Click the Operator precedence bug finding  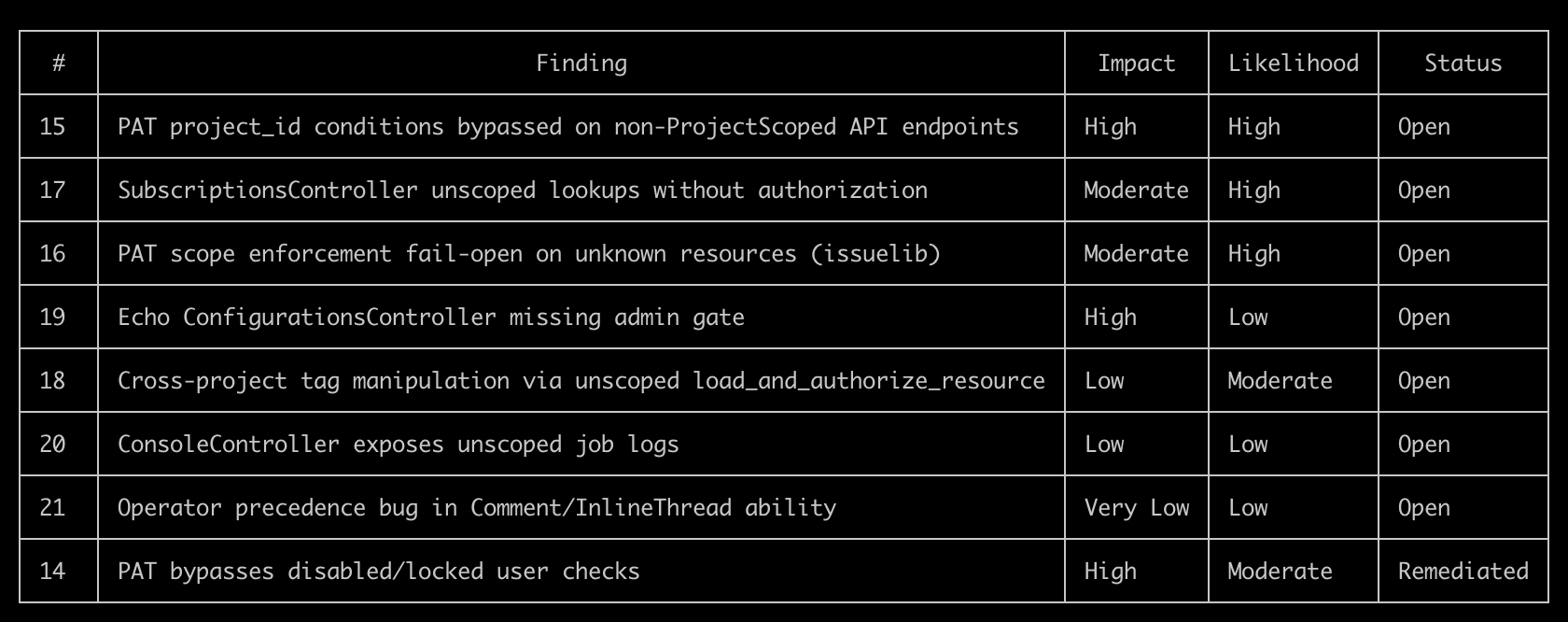coord(476,508)
